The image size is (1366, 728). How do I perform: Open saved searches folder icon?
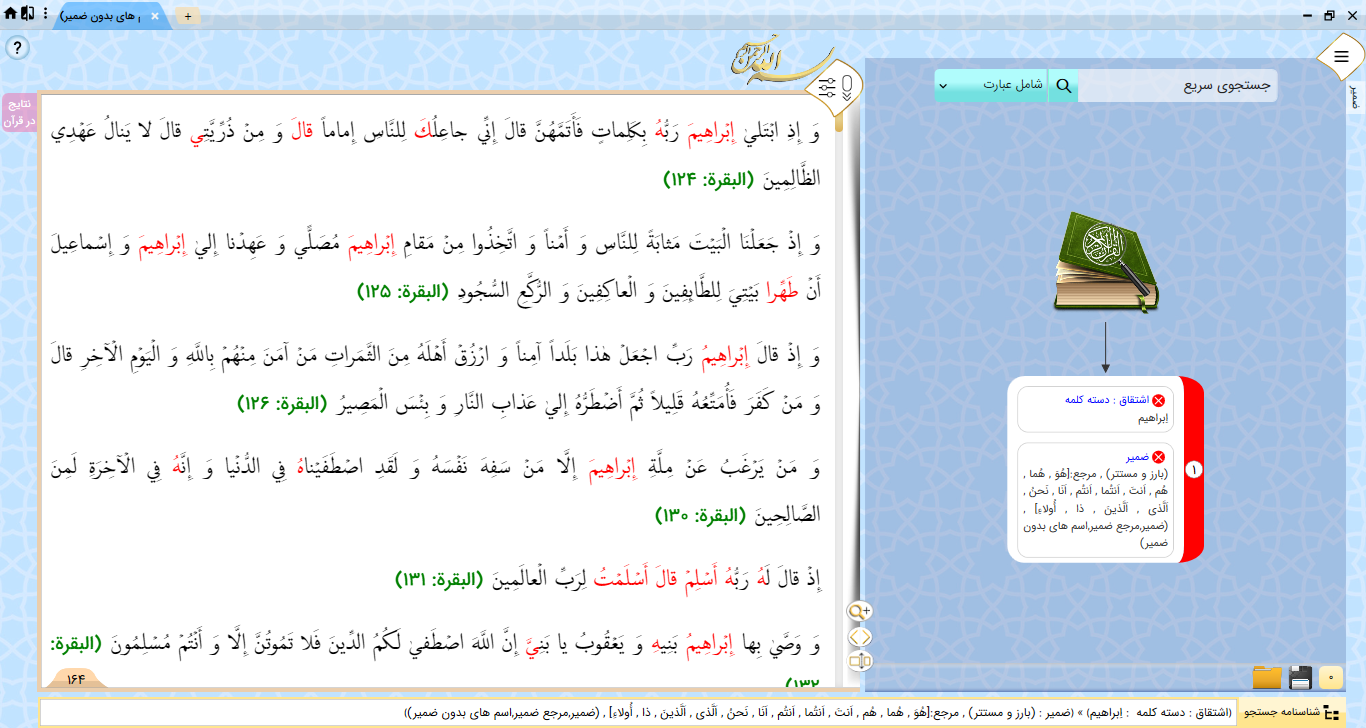click(1267, 677)
